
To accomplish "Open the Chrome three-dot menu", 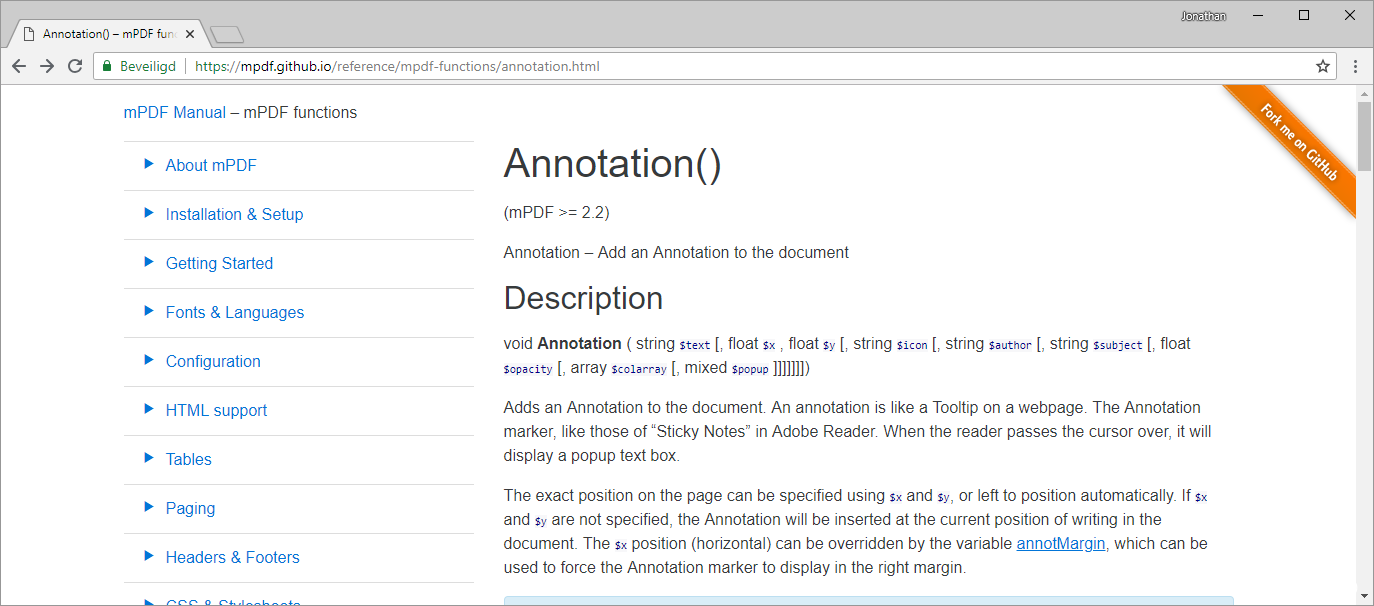I will click(1355, 66).
